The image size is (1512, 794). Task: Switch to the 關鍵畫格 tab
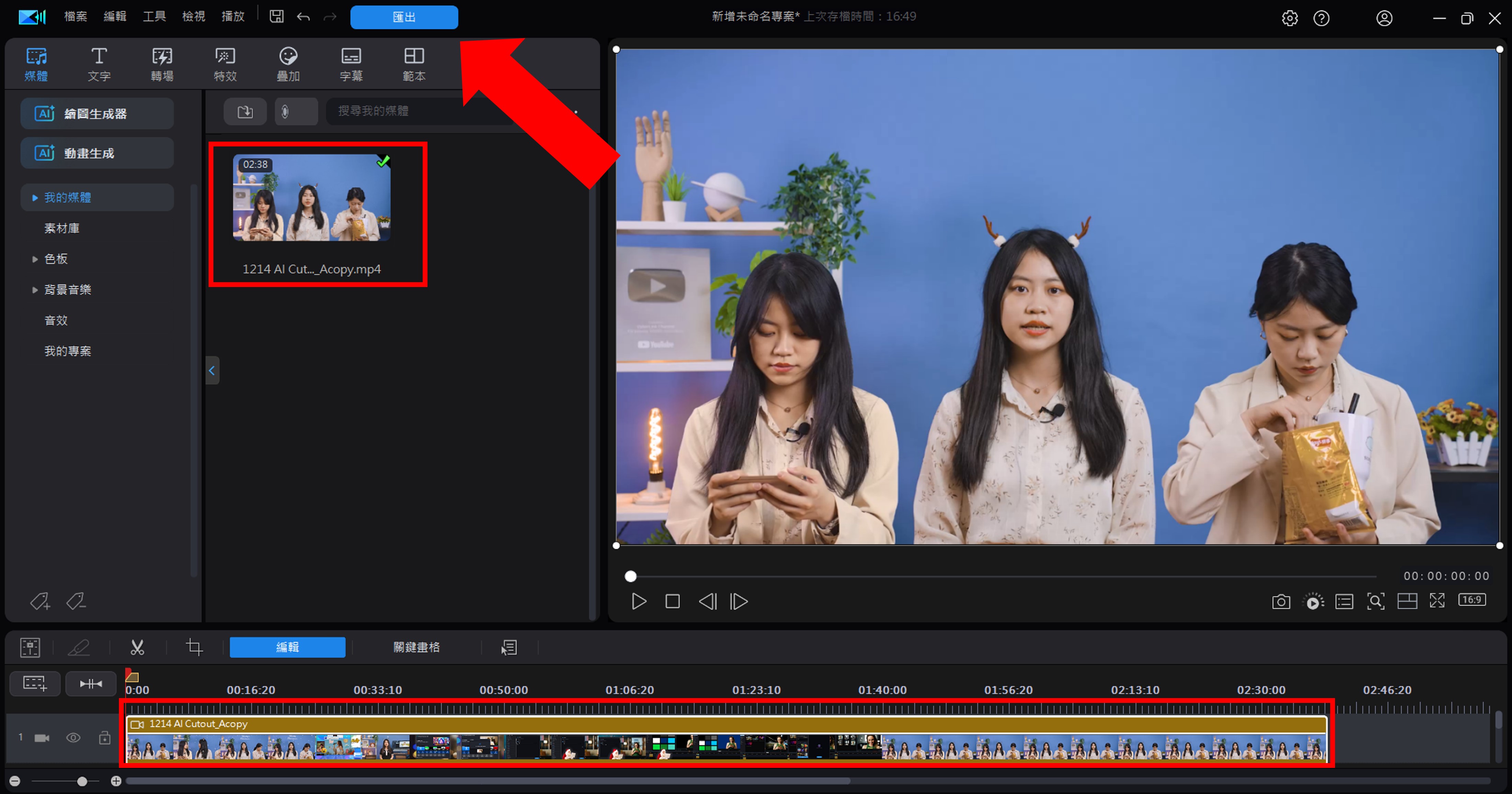pos(416,647)
